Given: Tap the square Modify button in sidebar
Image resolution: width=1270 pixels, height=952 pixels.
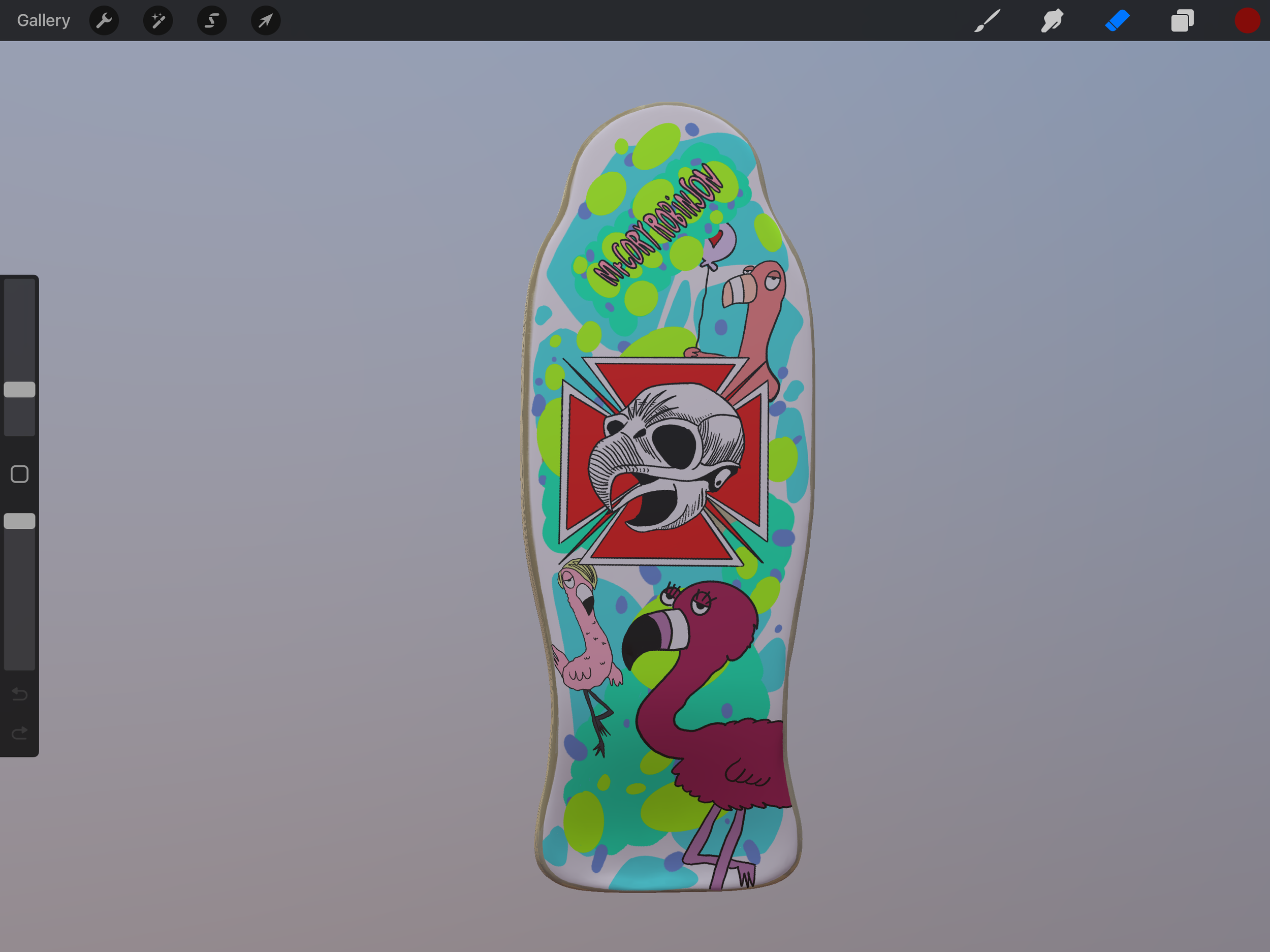Looking at the screenshot, I should pyautogui.click(x=19, y=473).
